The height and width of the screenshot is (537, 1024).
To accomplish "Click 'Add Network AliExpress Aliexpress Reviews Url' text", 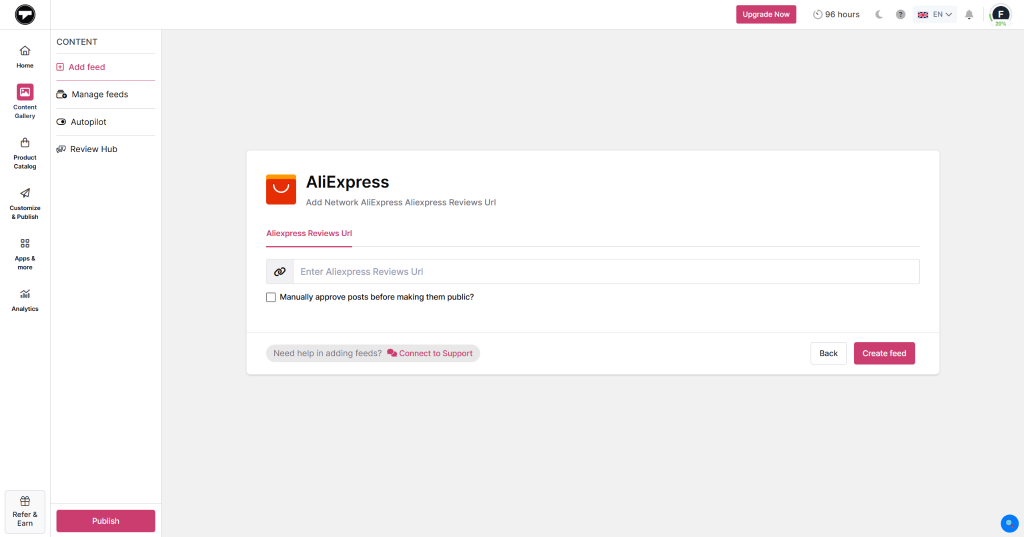I will tap(401, 203).
